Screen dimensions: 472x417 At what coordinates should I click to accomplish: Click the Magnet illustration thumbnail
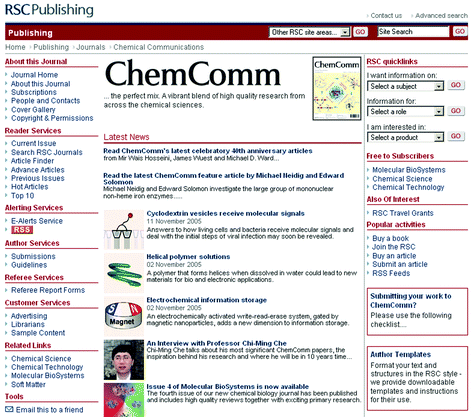click(x=124, y=316)
